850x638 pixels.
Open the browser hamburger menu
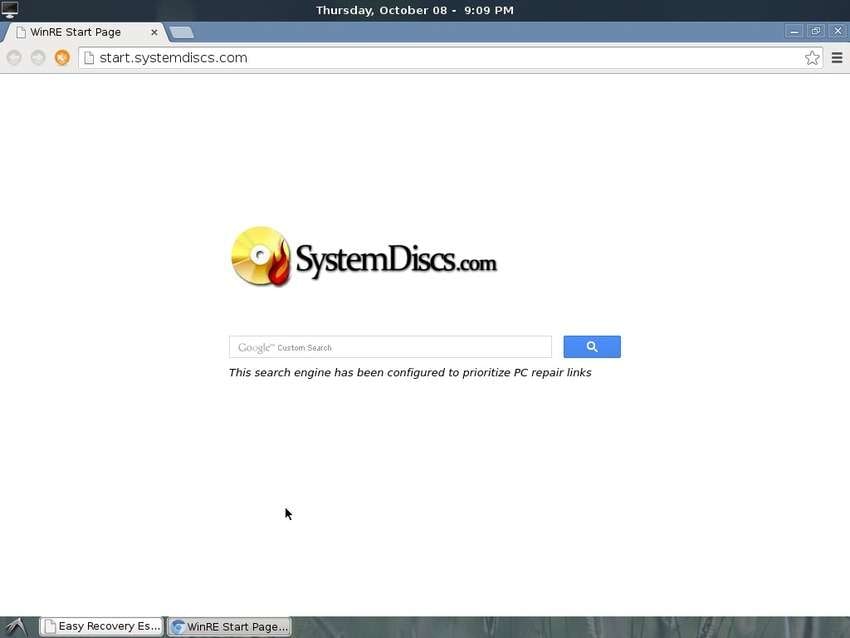836,57
